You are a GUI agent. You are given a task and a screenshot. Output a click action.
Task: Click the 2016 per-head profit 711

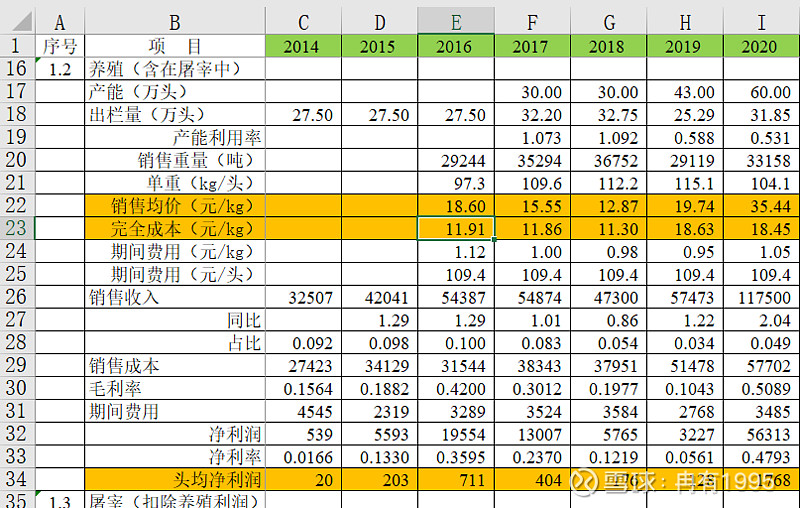(456, 479)
